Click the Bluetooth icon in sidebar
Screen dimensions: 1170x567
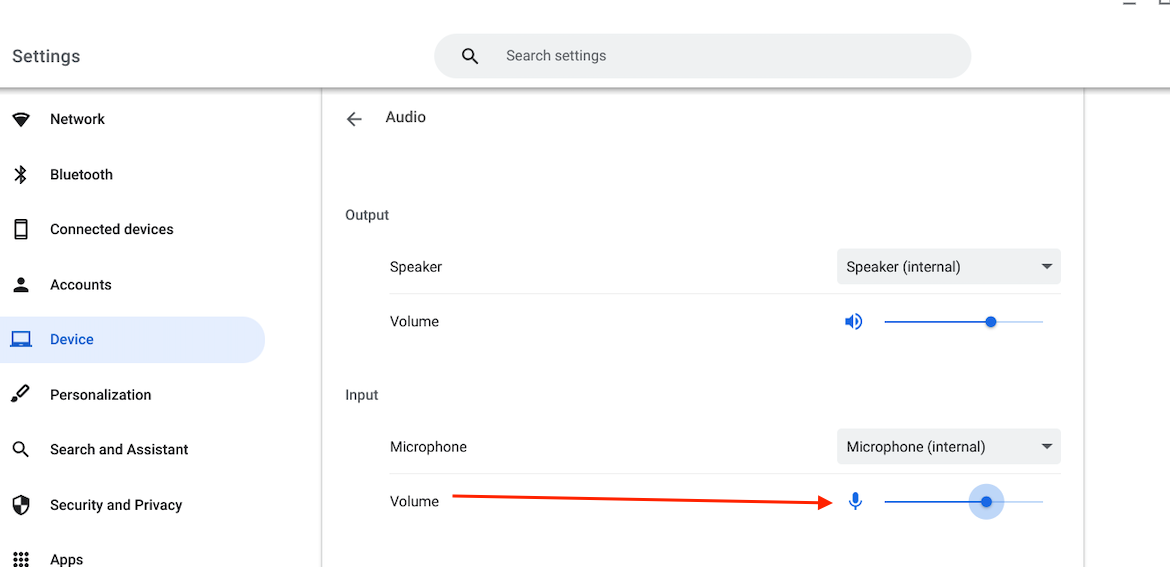[21, 175]
